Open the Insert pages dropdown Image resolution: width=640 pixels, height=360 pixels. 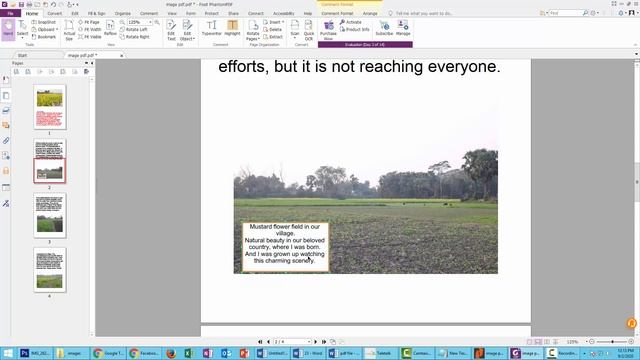[273, 22]
